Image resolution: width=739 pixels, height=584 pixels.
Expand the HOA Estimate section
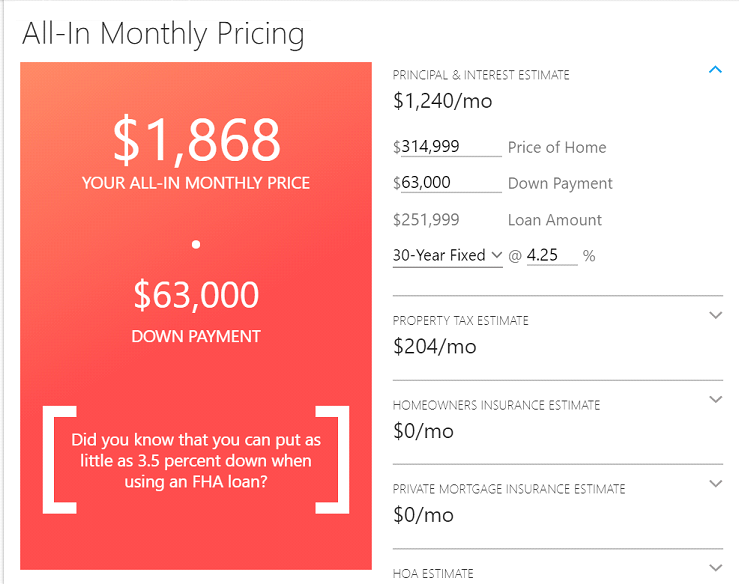coord(715,568)
